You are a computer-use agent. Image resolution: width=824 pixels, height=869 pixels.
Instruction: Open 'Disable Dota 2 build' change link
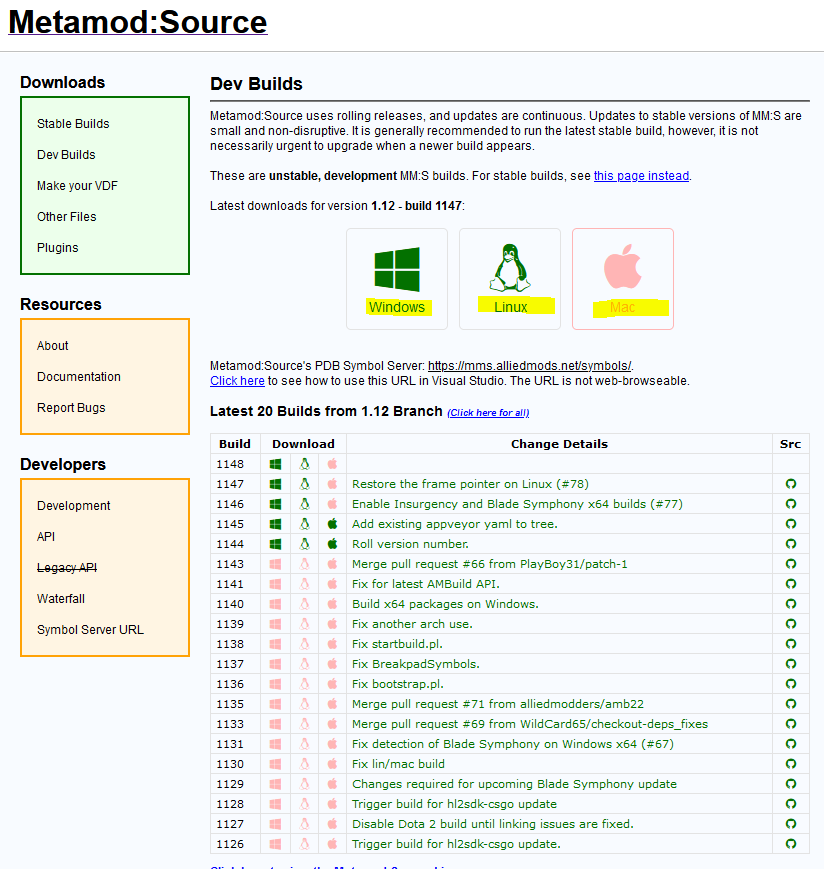pos(493,824)
